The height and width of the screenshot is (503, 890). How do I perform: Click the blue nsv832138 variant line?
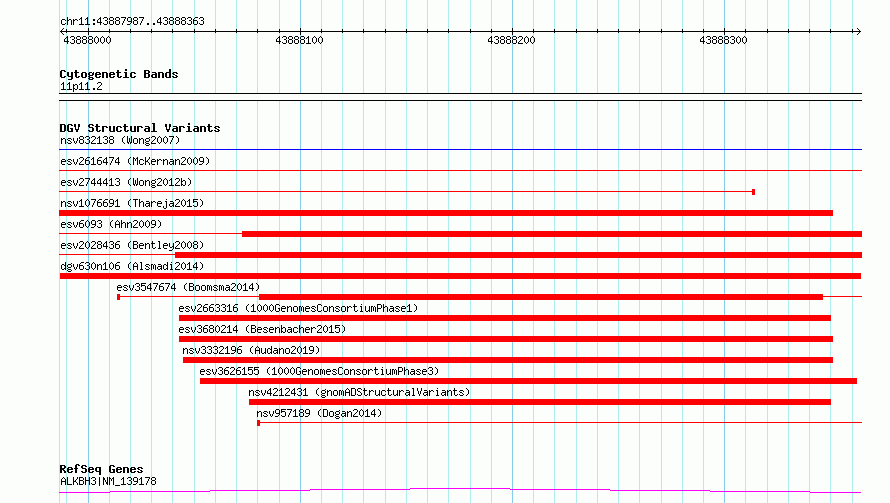(x=460, y=150)
